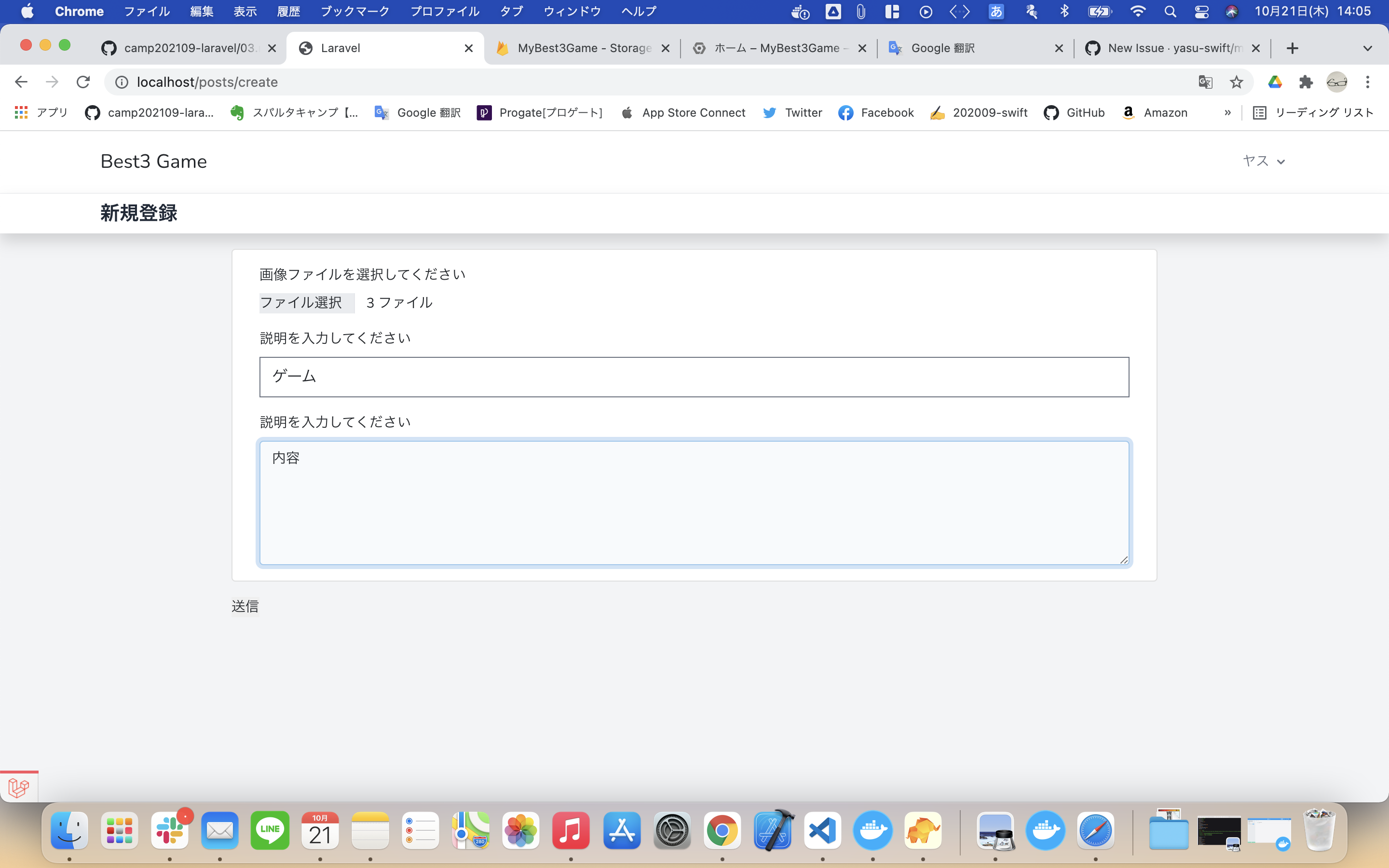Expand the tab search chevron
The width and height of the screenshot is (1389, 868).
[1368, 48]
